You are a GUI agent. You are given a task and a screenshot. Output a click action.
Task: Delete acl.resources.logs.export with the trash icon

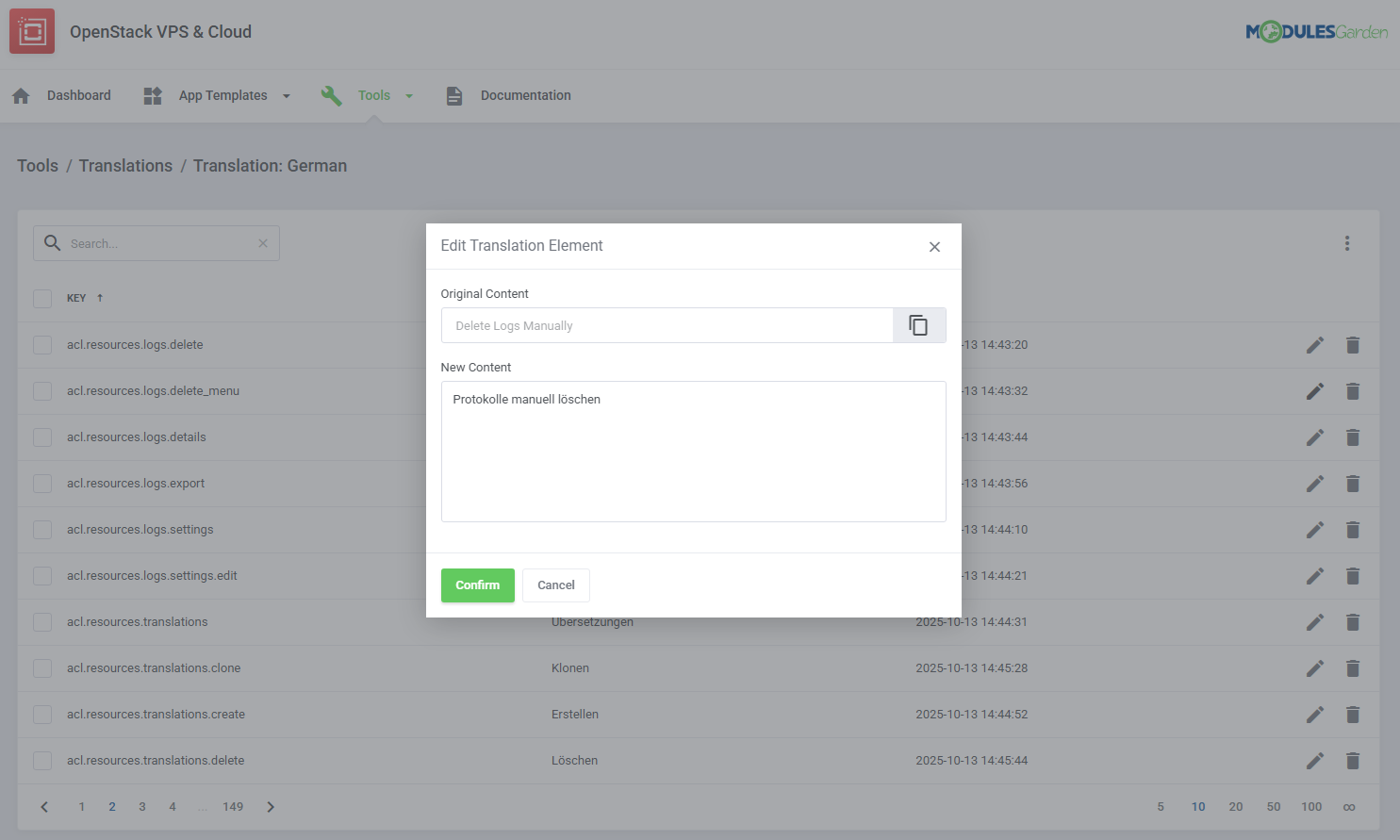pos(1353,483)
